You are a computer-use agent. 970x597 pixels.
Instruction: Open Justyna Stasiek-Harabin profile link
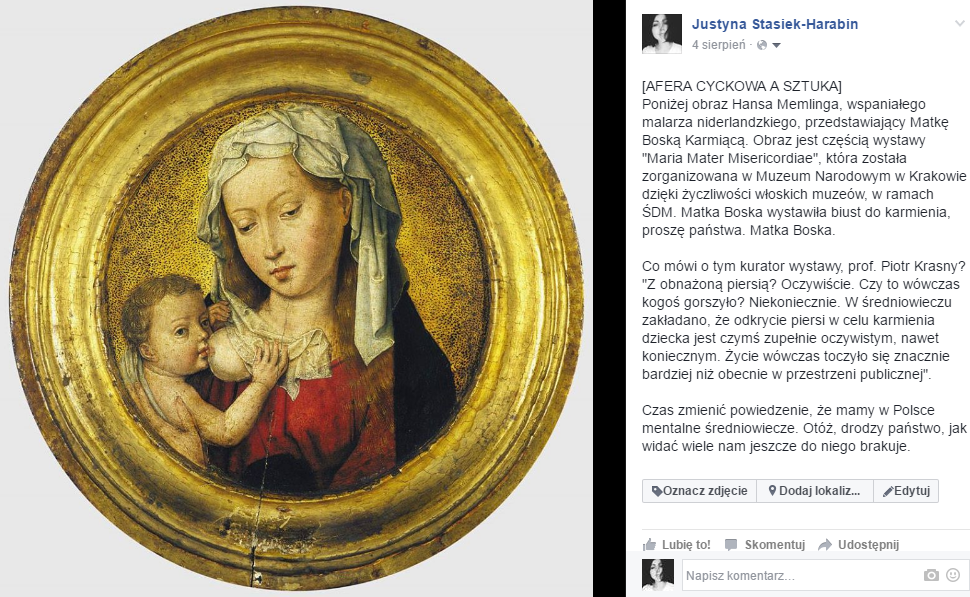[775, 24]
